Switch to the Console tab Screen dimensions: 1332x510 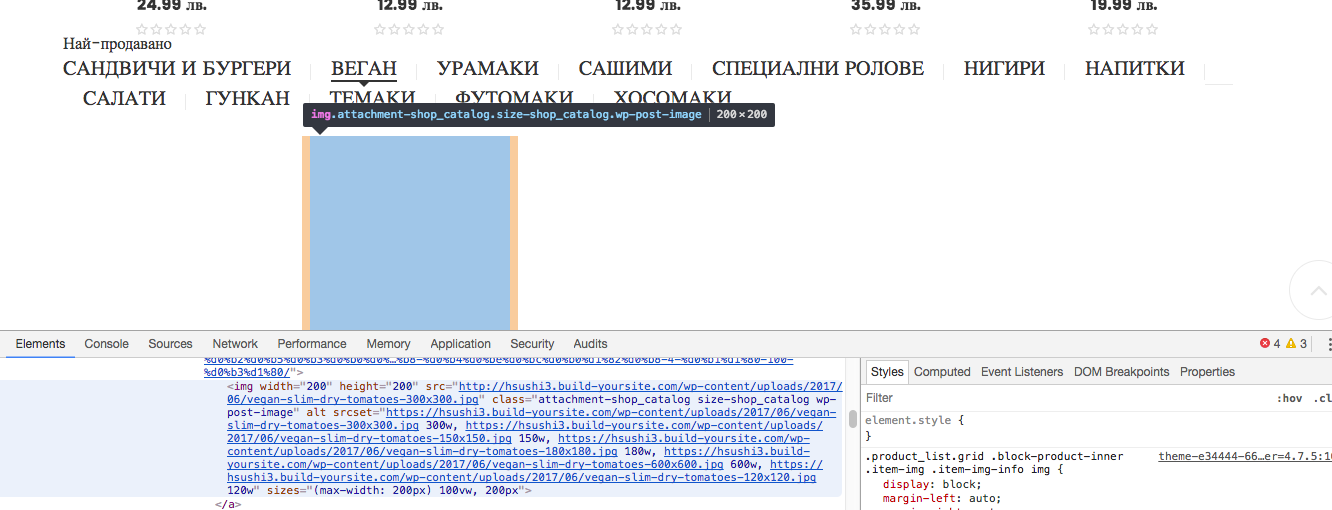[x=106, y=344]
